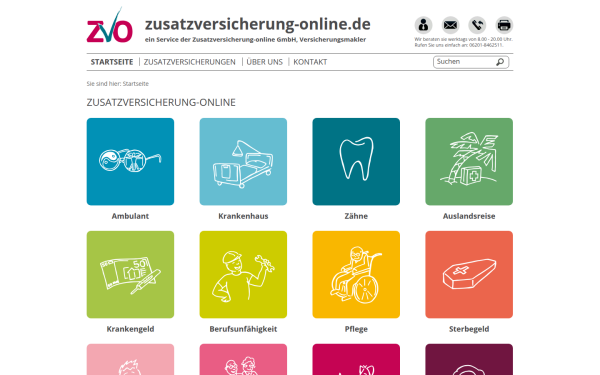Open the Auslandsreise palm tree tile
The height and width of the screenshot is (375, 600).
pos(469,161)
